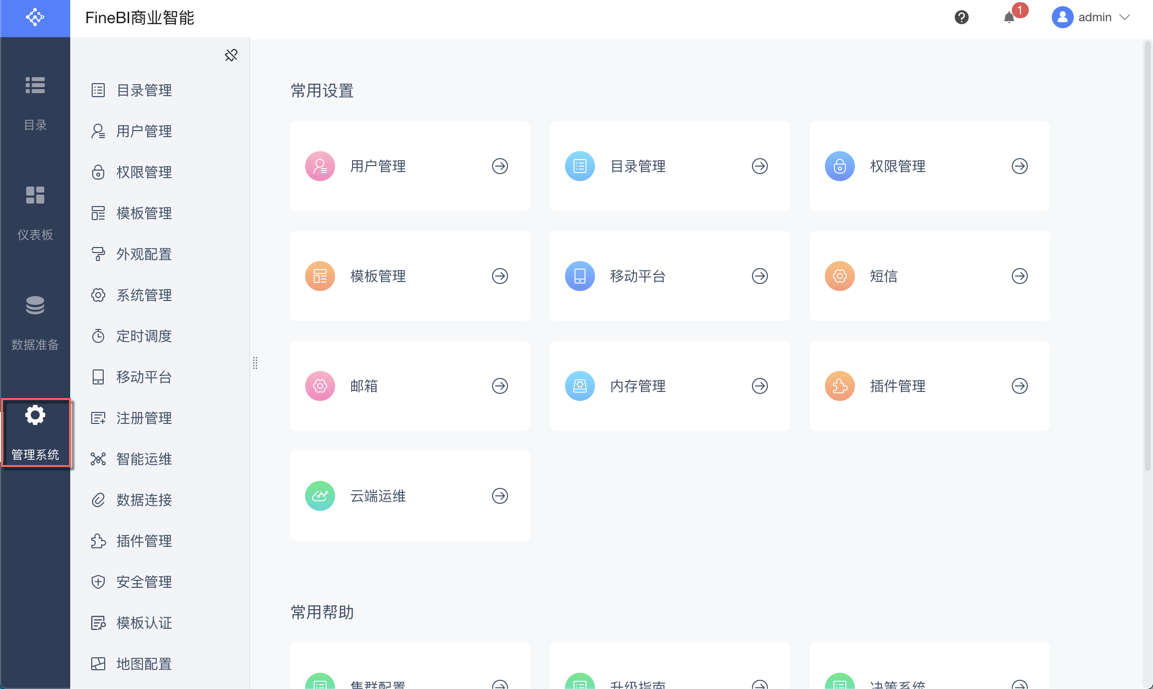Click the admin user avatar icon
This screenshot has height=689, width=1153.
tap(1062, 17)
